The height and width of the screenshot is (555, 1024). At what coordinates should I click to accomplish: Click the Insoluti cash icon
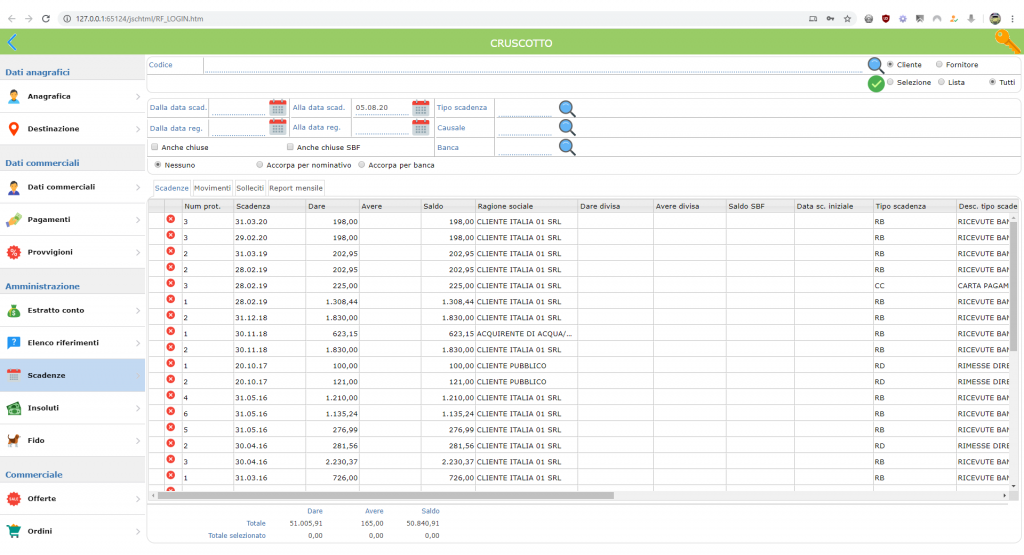point(14,408)
